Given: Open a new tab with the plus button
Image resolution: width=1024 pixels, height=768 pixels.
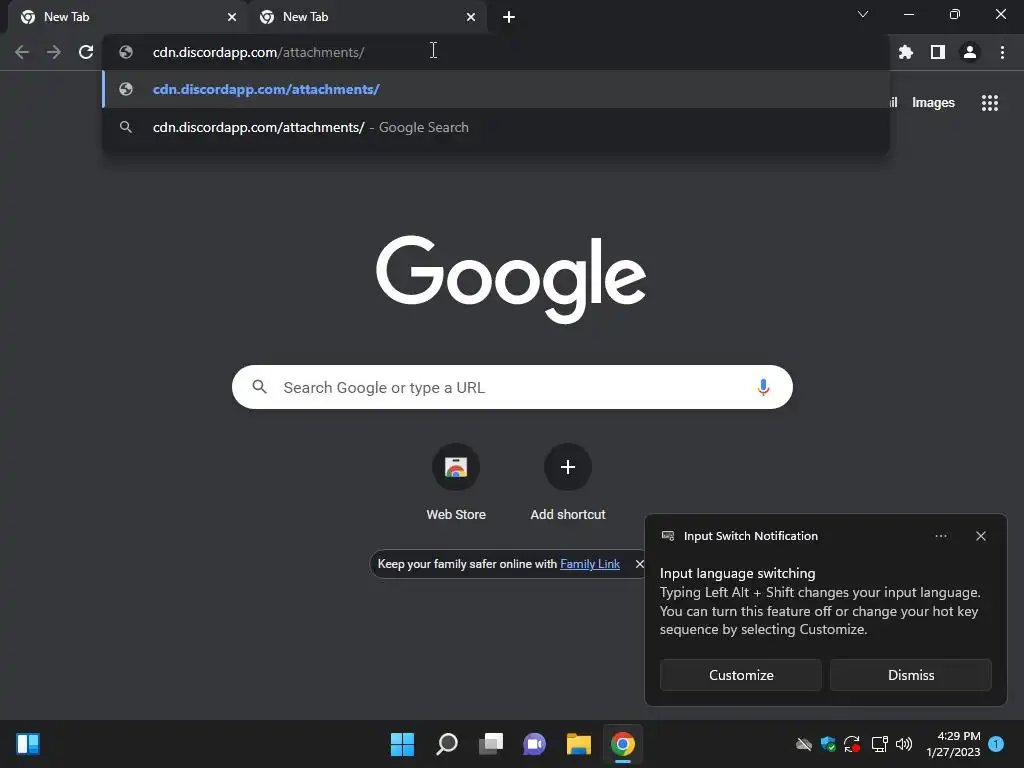Looking at the screenshot, I should tap(509, 17).
